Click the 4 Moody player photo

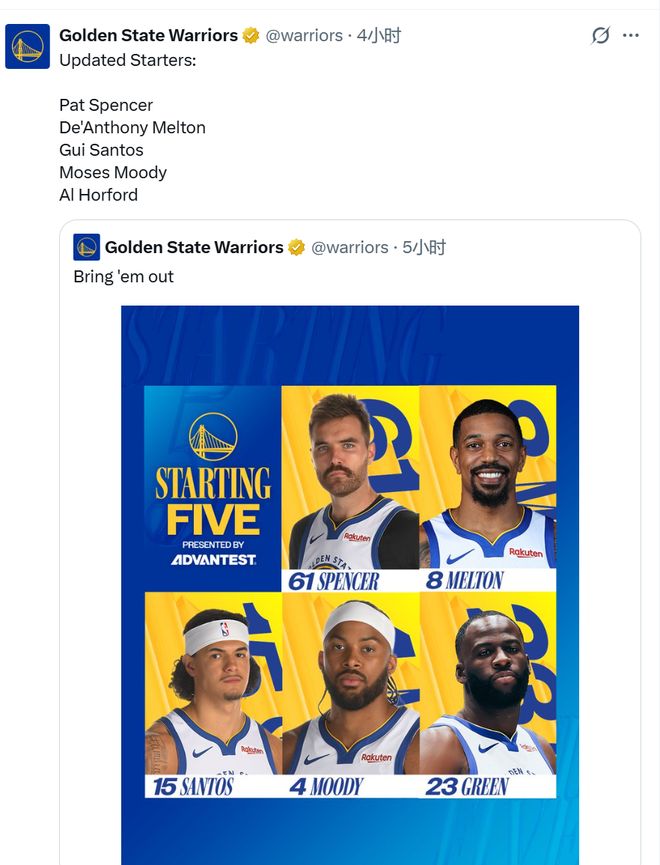[350, 690]
